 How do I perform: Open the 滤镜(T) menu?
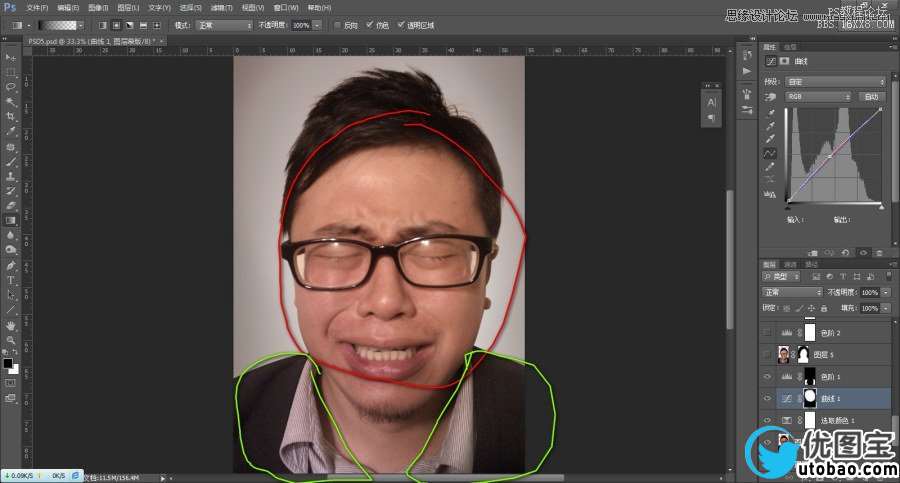(221, 8)
